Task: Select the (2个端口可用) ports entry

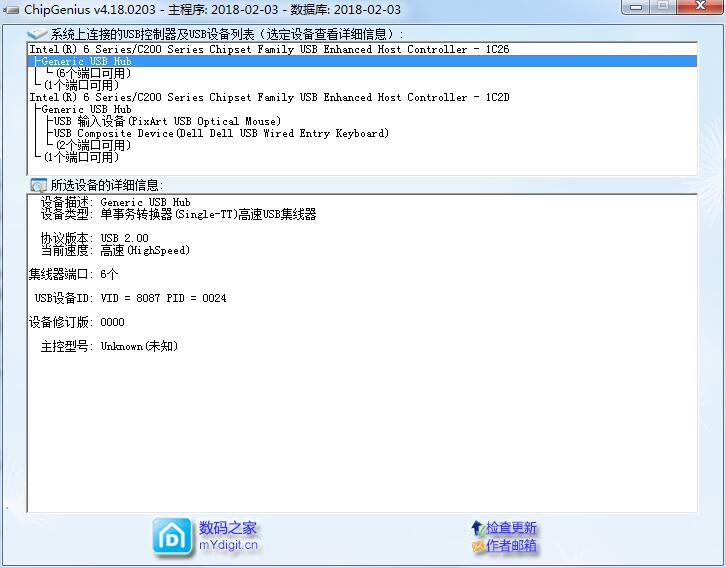Action: [94, 145]
